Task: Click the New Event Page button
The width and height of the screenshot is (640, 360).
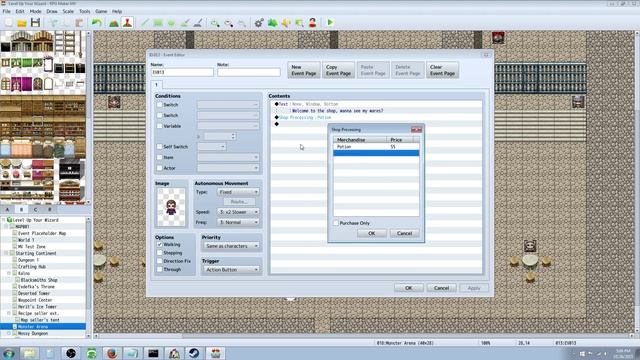Action: [304, 70]
